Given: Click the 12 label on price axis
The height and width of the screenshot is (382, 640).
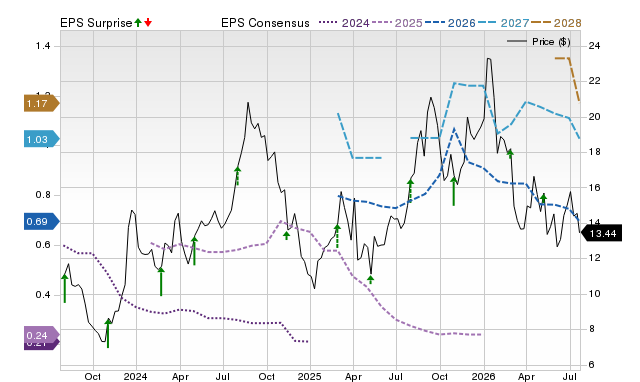Looking at the screenshot, I should click(x=594, y=258).
